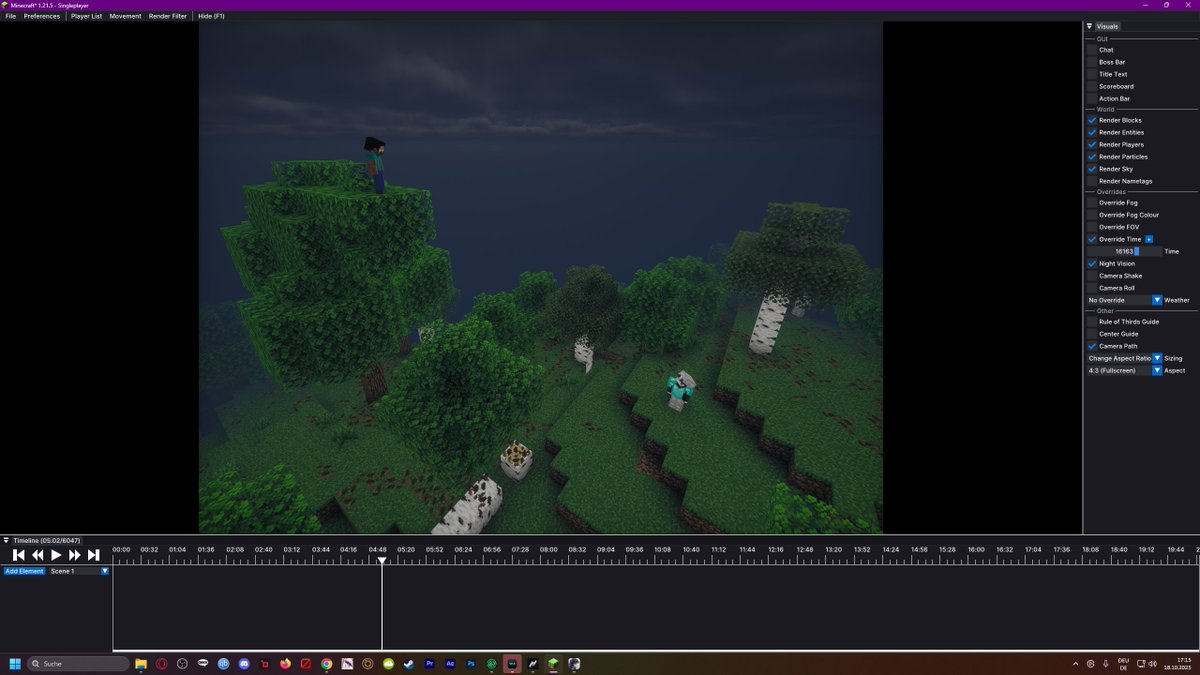
Task: Enable the Rule of Thirds Guide
Action: (x=1092, y=322)
